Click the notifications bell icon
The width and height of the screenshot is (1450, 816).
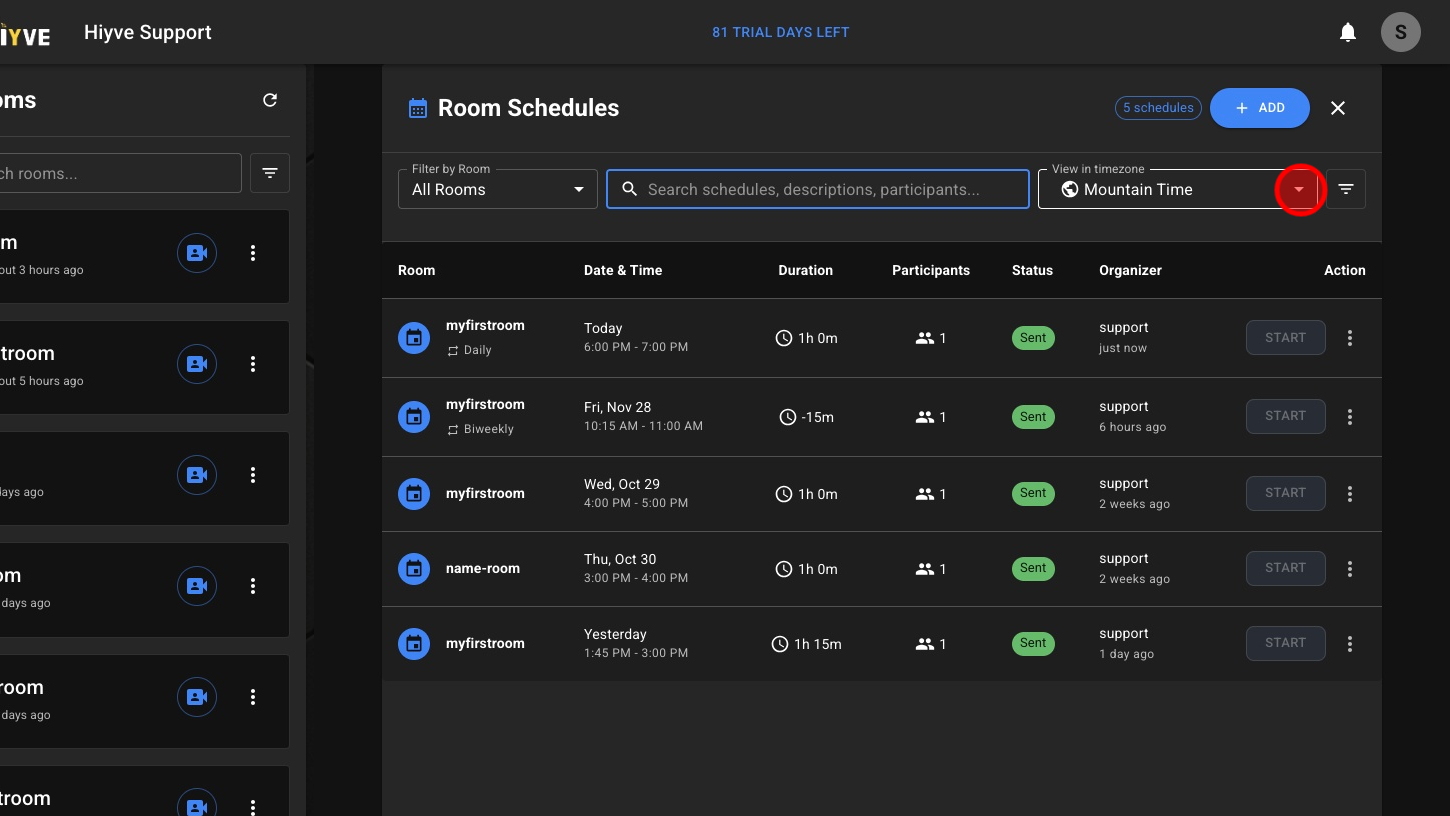pos(1348,32)
